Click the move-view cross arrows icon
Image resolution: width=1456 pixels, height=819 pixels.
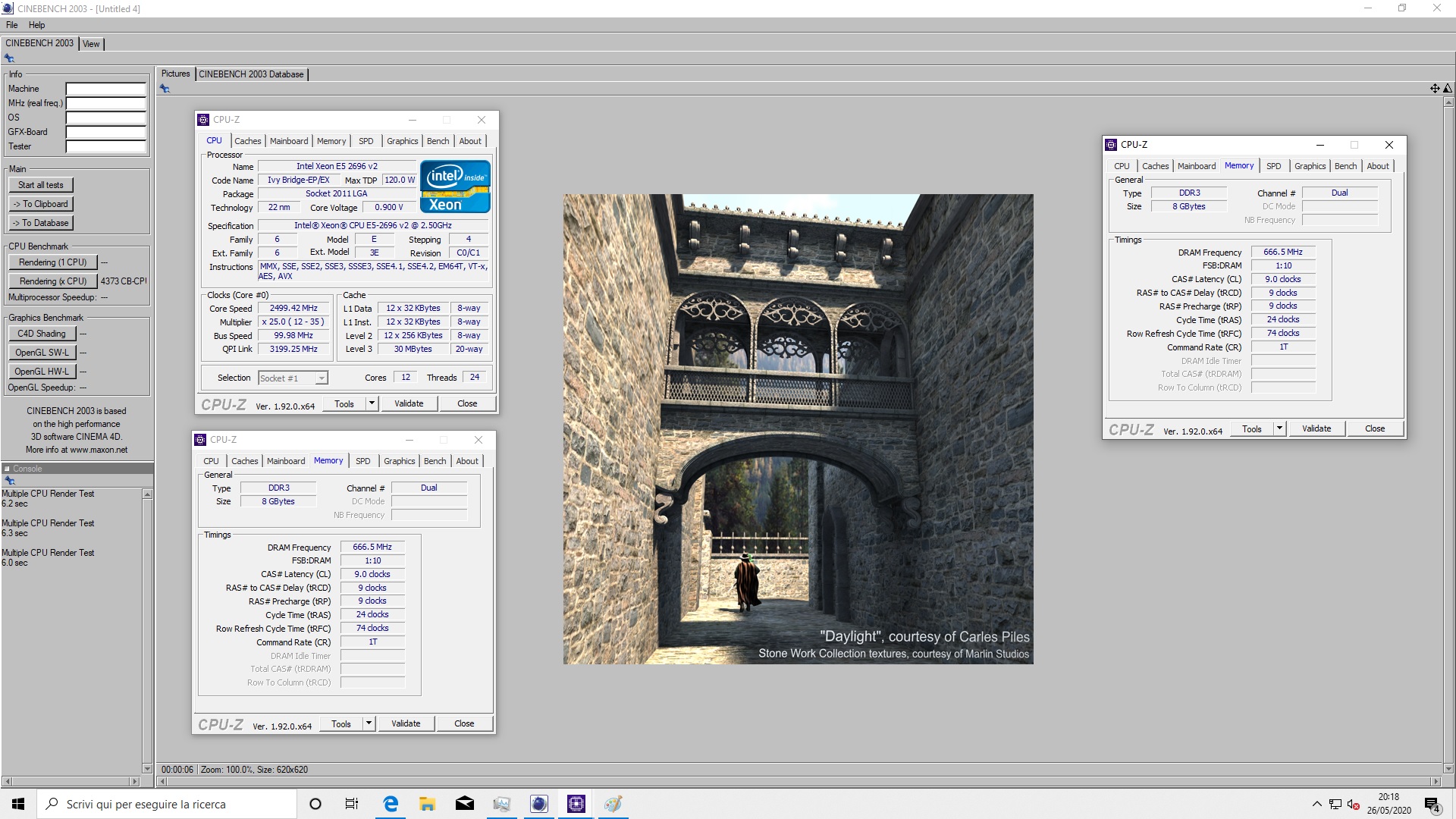[1435, 89]
